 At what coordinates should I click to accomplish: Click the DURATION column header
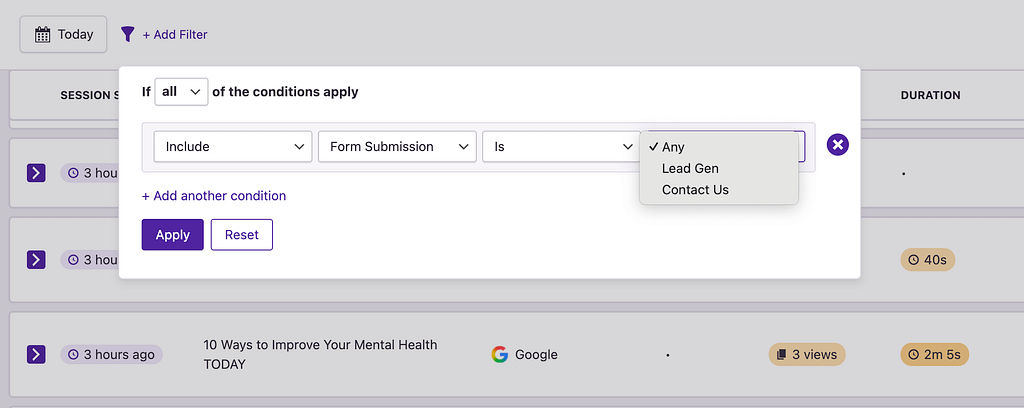click(931, 95)
